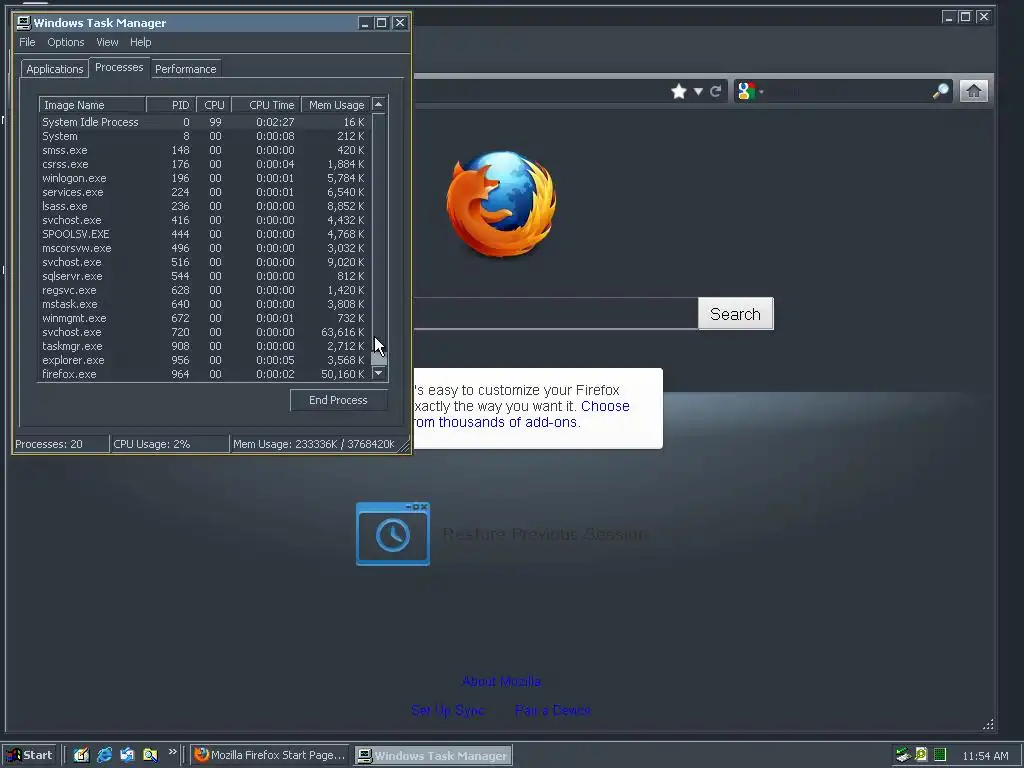Select the services.exe process

204,193
